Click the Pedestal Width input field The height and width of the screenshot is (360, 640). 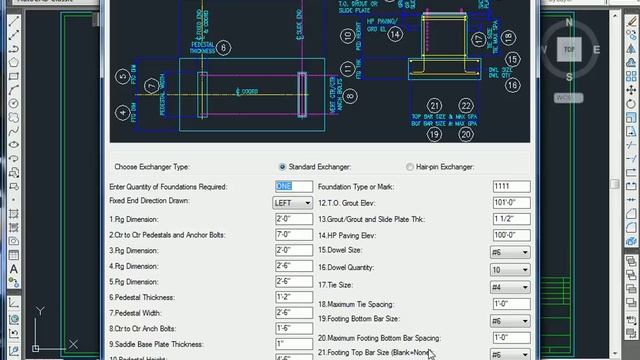tap(294, 313)
